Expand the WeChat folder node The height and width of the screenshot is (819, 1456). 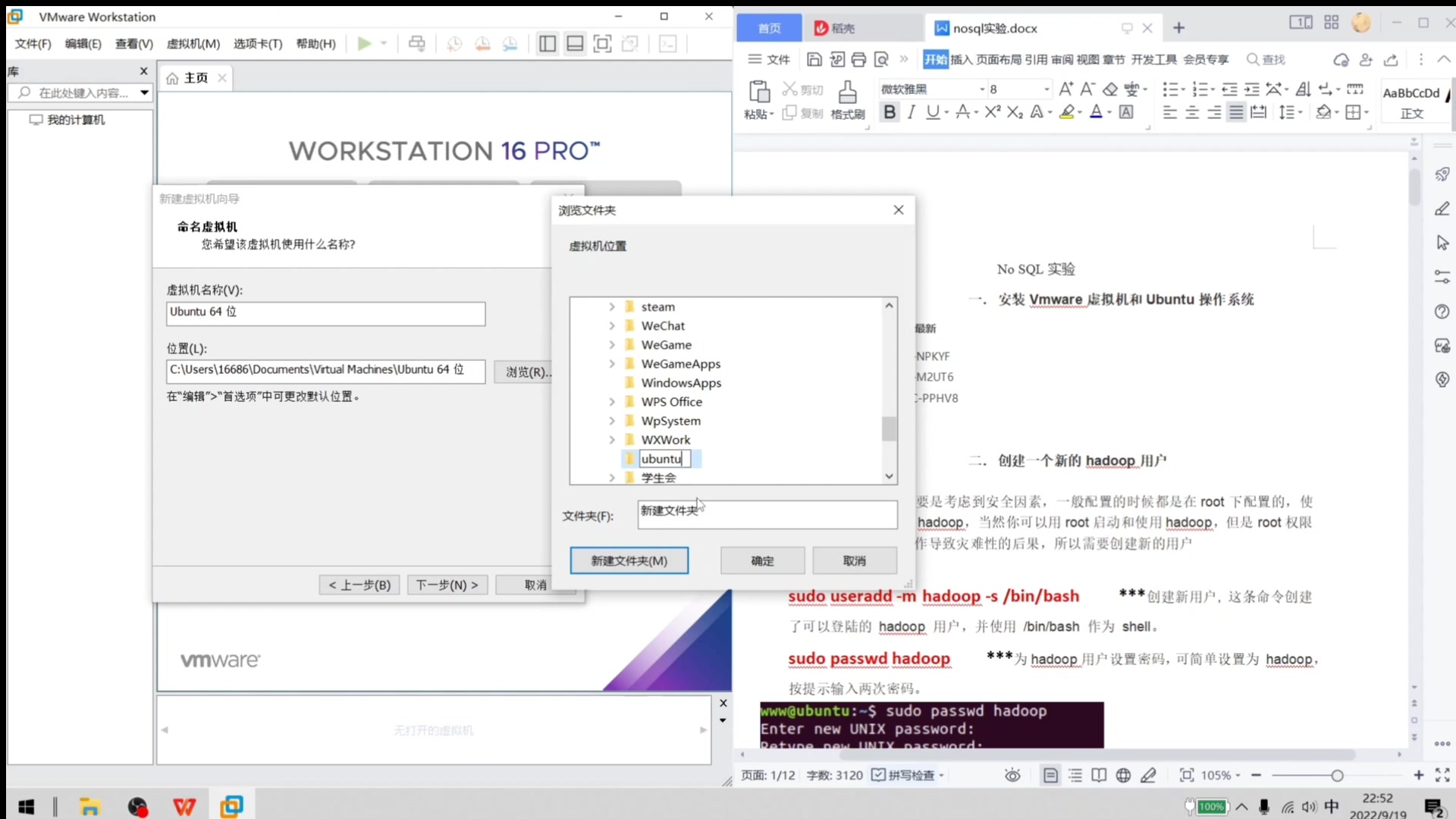coord(612,326)
